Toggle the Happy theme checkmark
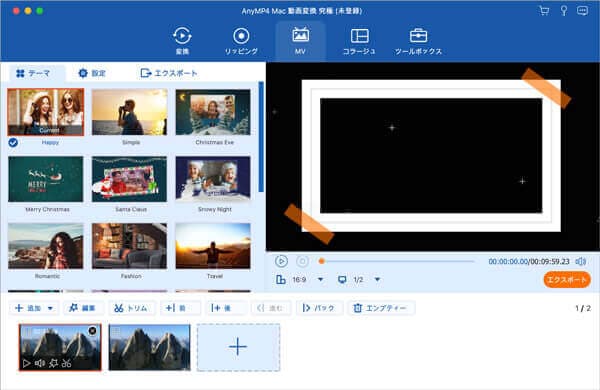The image size is (600, 390). pos(13,143)
